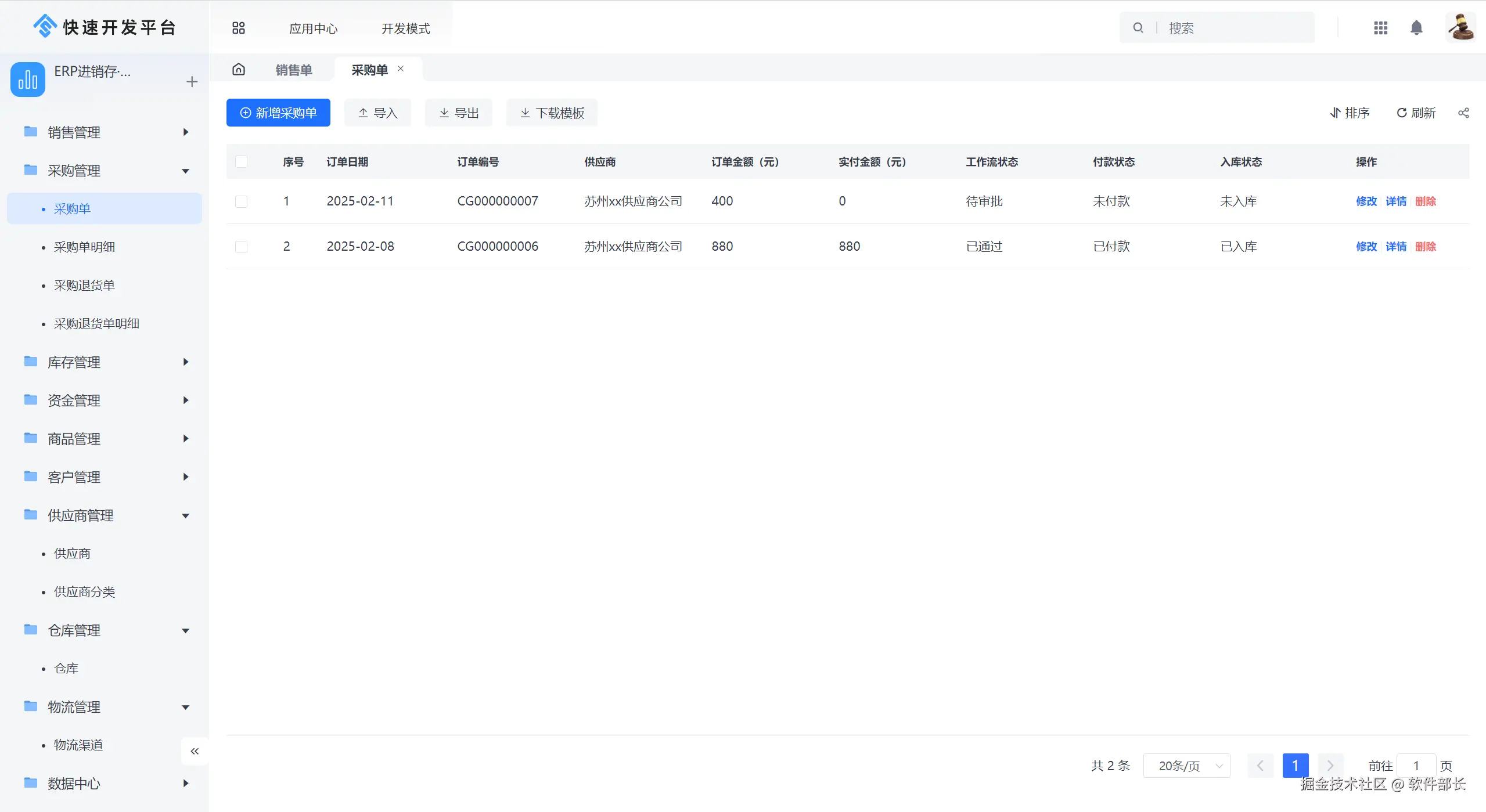
Task: Click 详情 link for order CG000000006
Action: (x=1395, y=247)
